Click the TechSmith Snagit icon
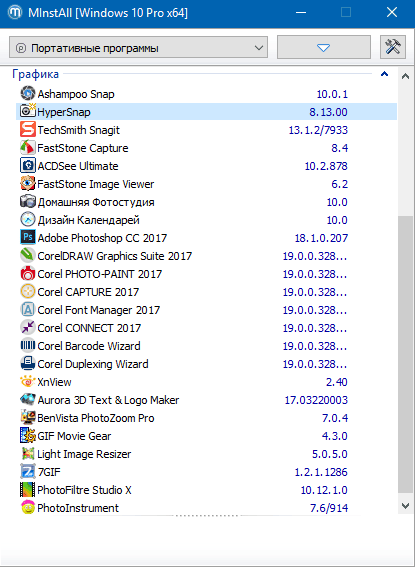 click(27, 129)
